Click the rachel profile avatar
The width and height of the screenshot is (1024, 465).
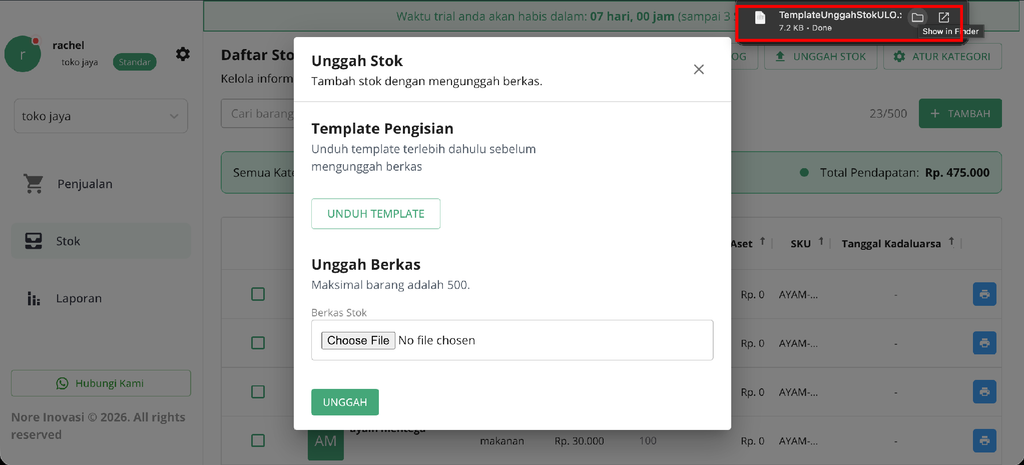[x=23, y=54]
